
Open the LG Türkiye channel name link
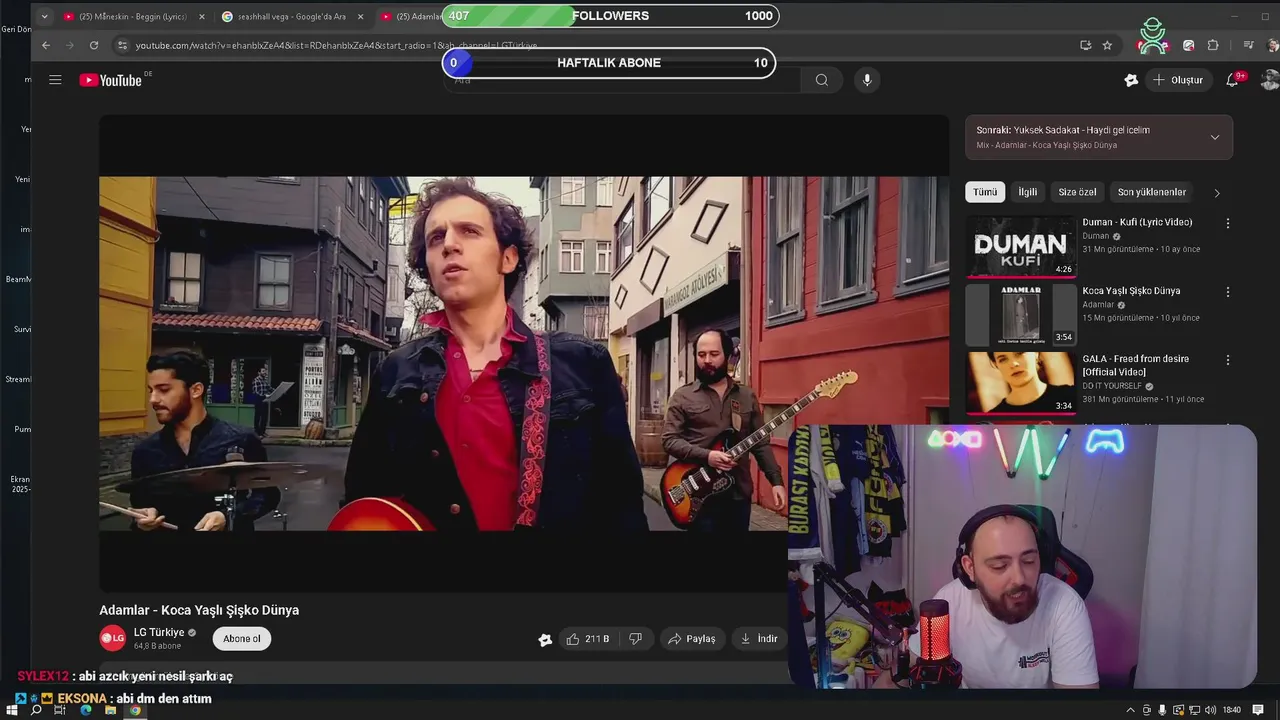(159, 632)
